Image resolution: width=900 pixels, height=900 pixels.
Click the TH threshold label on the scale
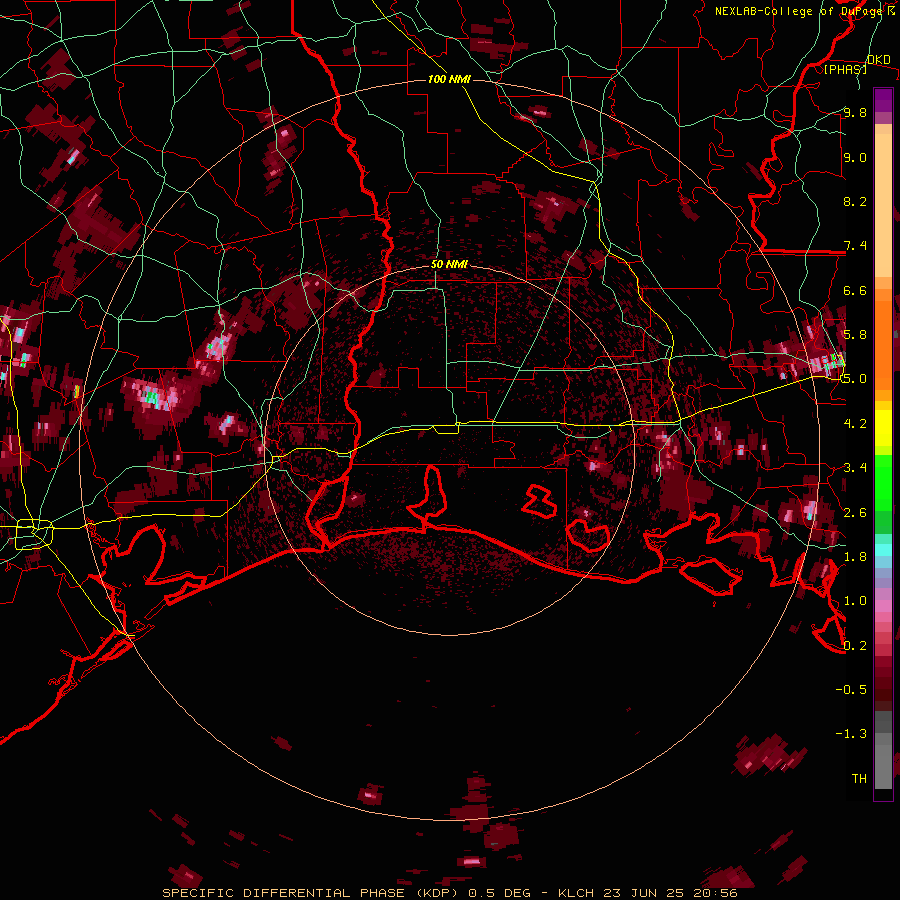point(859,779)
